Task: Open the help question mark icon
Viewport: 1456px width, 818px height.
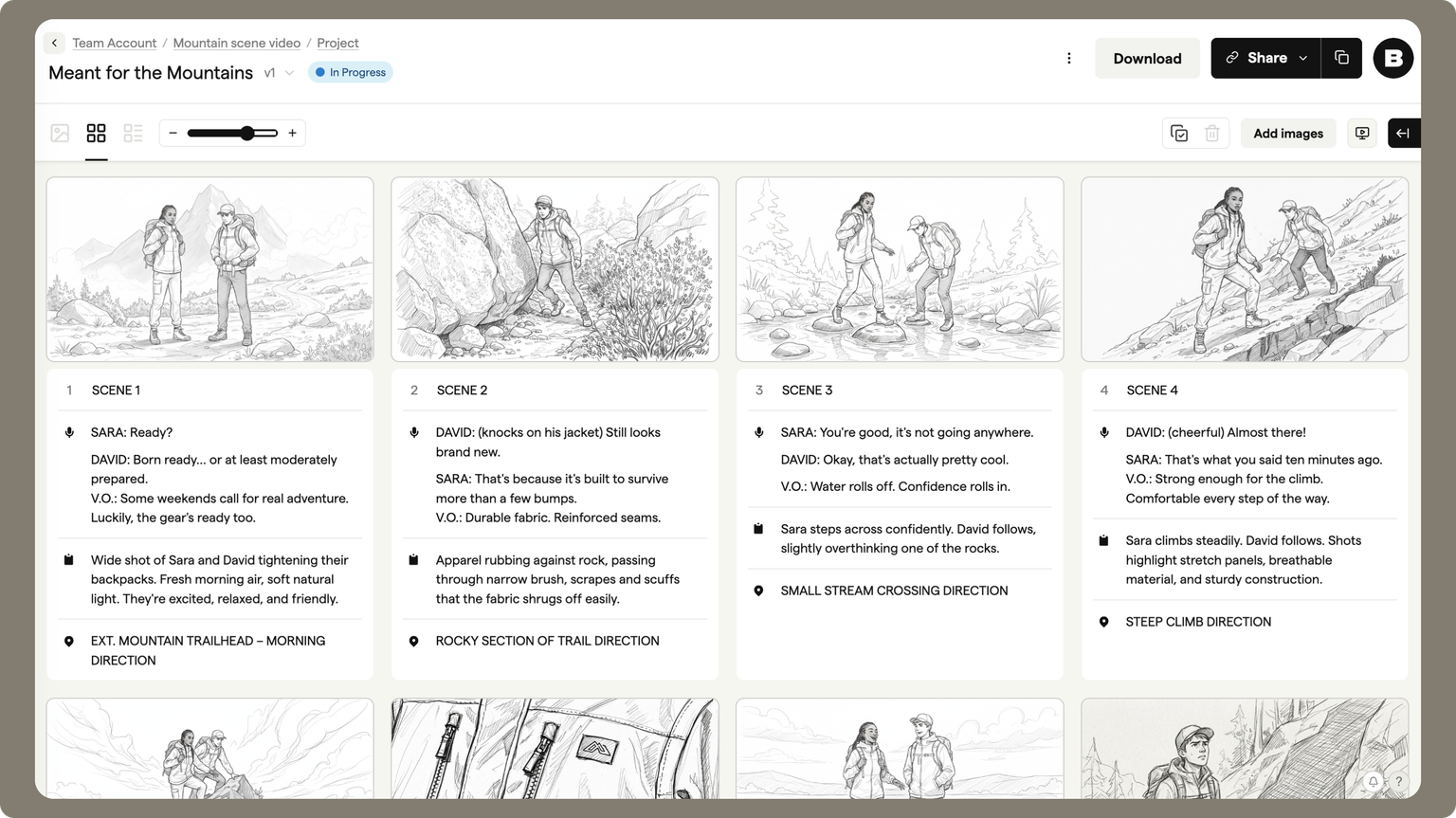Action: tap(1398, 781)
